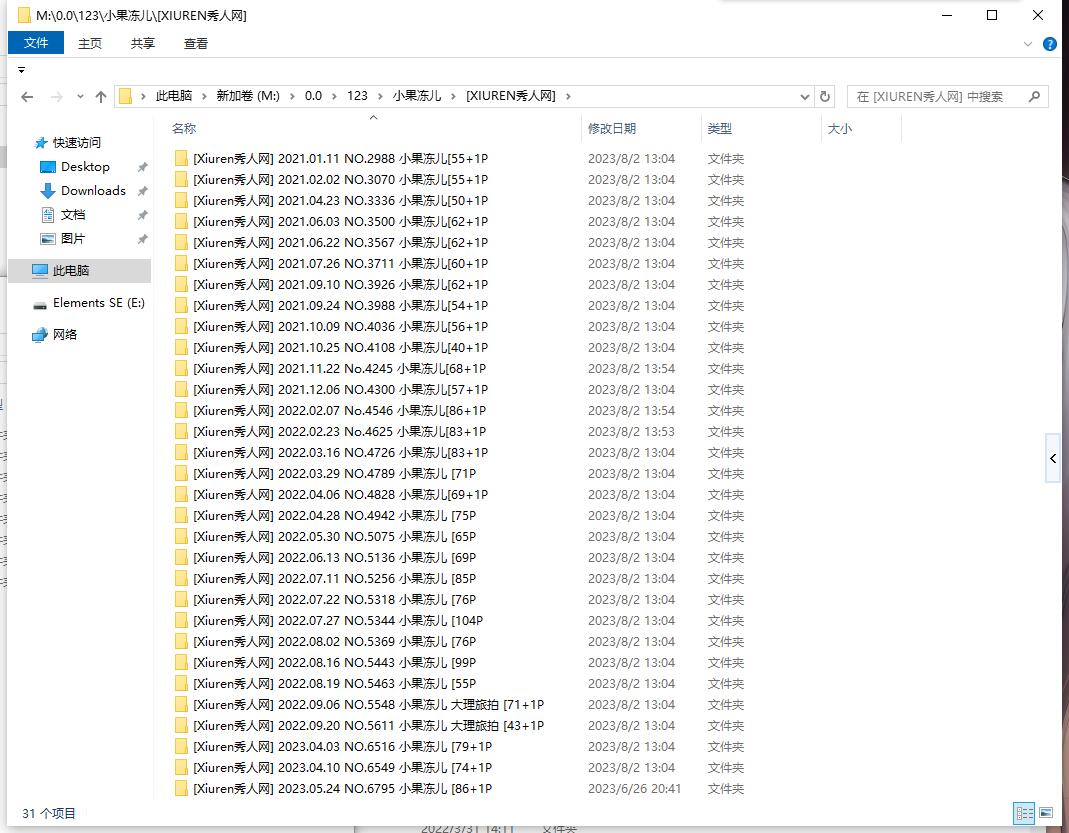Select 此电脑 in the address breadcrumb

coord(174,96)
